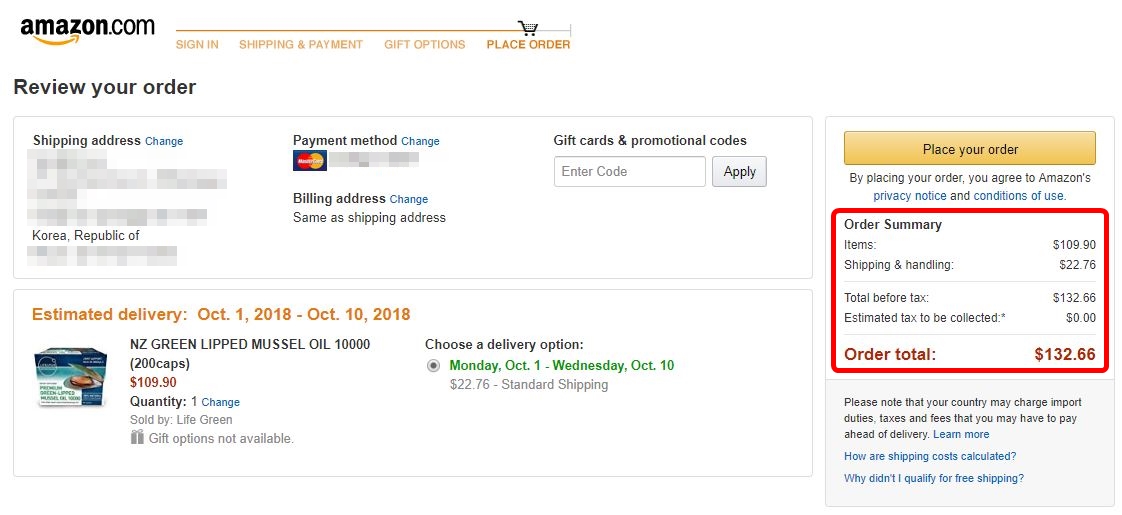Change the shipping address
1122x515 pixels.
tap(164, 142)
